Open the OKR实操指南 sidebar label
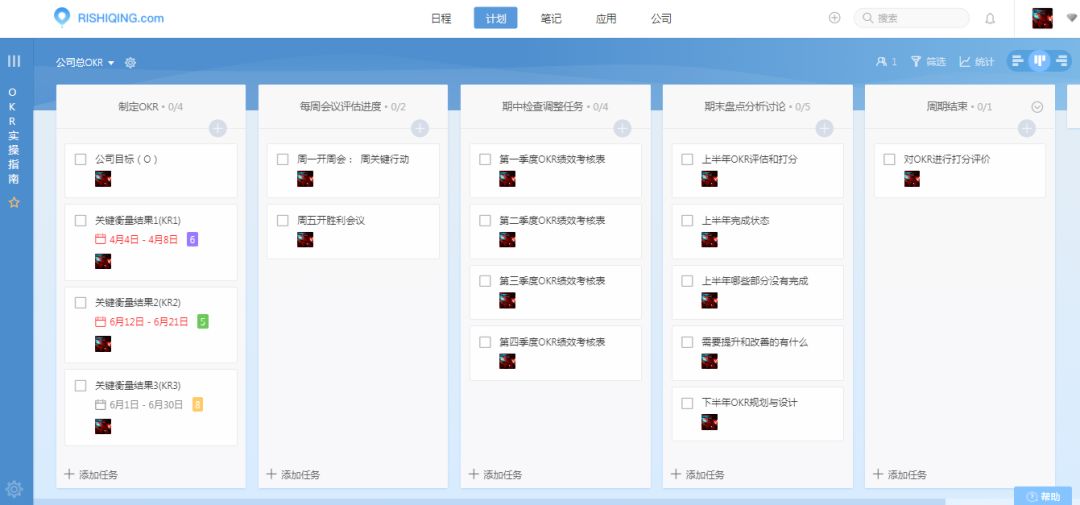 click(13, 135)
